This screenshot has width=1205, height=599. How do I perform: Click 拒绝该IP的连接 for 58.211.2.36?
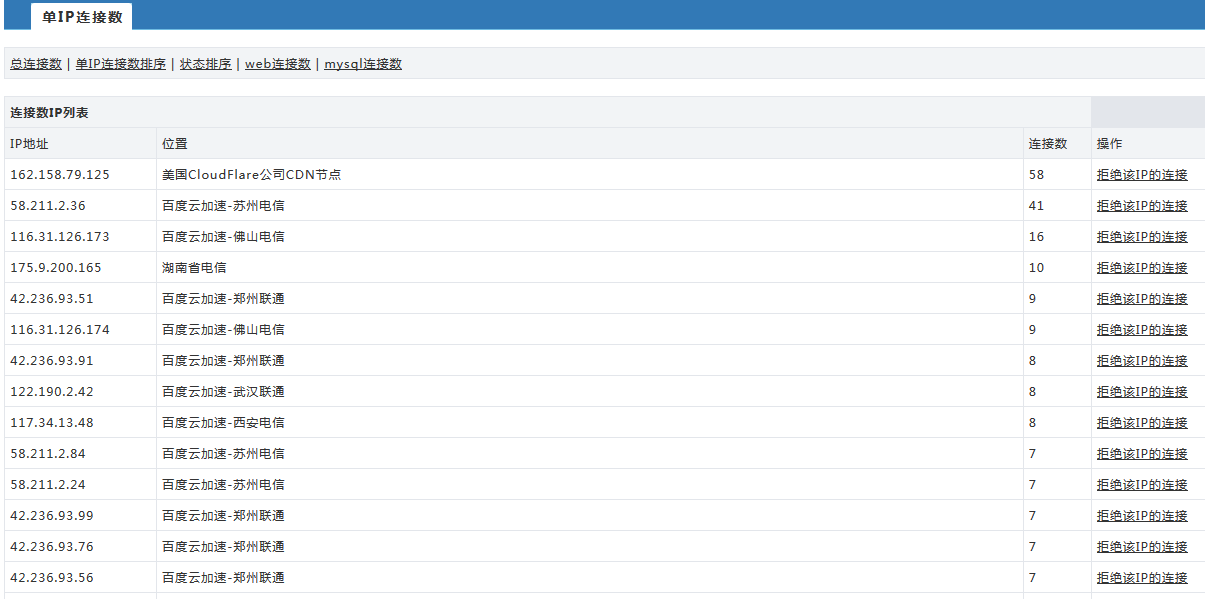tap(1142, 206)
